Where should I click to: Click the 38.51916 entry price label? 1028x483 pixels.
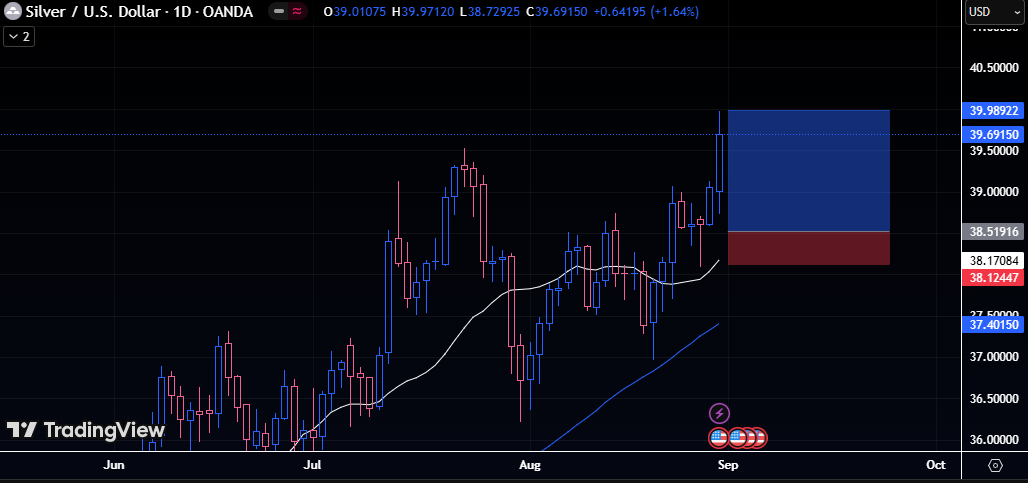993,231
